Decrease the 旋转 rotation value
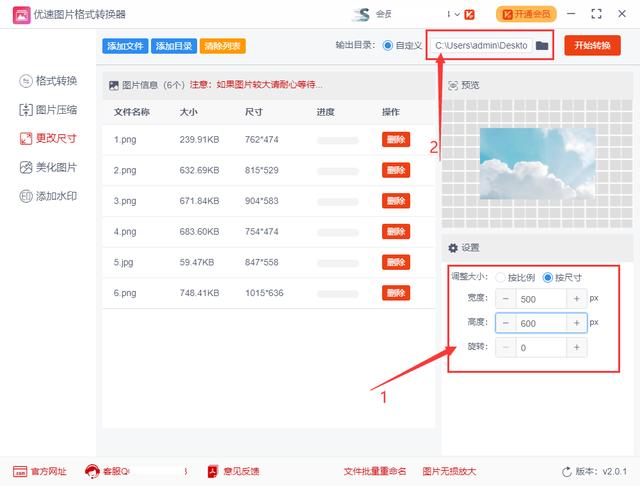The width and height of the screenshot is (640, 486). pyautogui.click(x=506, y=348)
